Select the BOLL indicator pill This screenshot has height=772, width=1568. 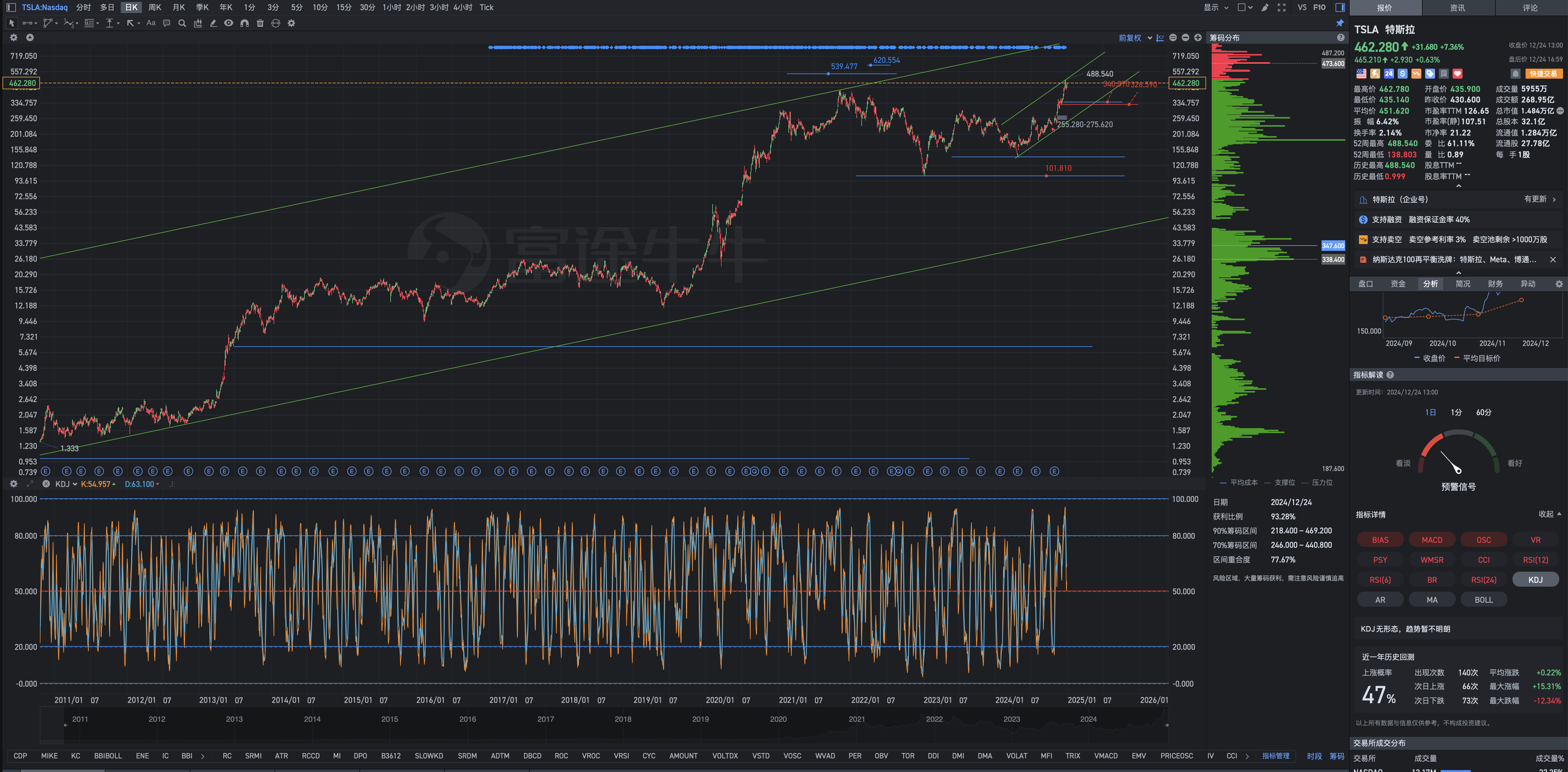click(1483, 600)
